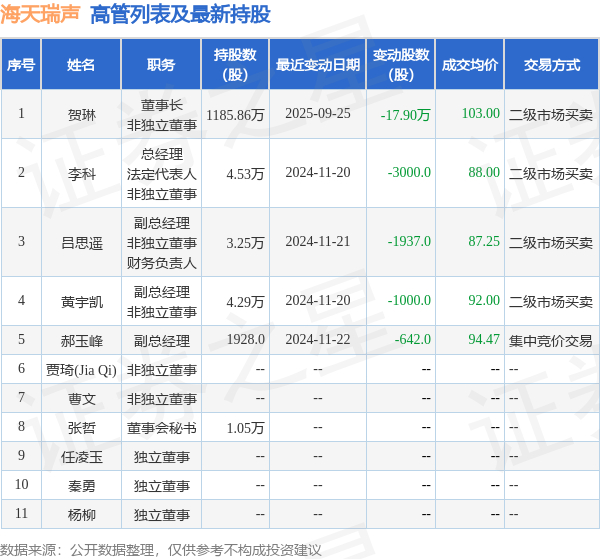600x559 pixels.
Task: Click the 高管列表及最新持股 heading
Action: (x=181, y=15)
